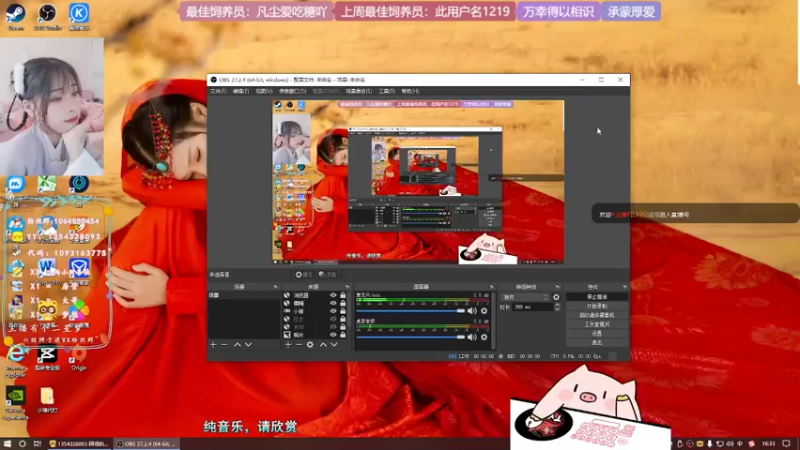
Task: Move source up in sources panel
Action: click(x=323, y=345)
